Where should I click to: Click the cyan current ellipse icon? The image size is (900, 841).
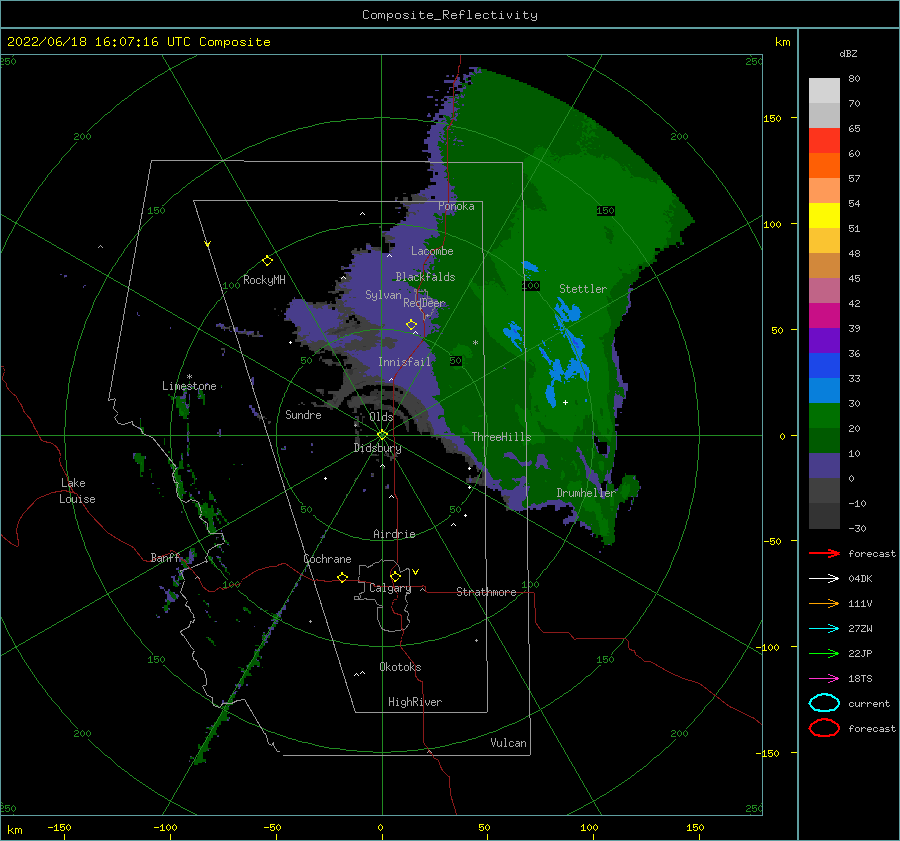824,703
